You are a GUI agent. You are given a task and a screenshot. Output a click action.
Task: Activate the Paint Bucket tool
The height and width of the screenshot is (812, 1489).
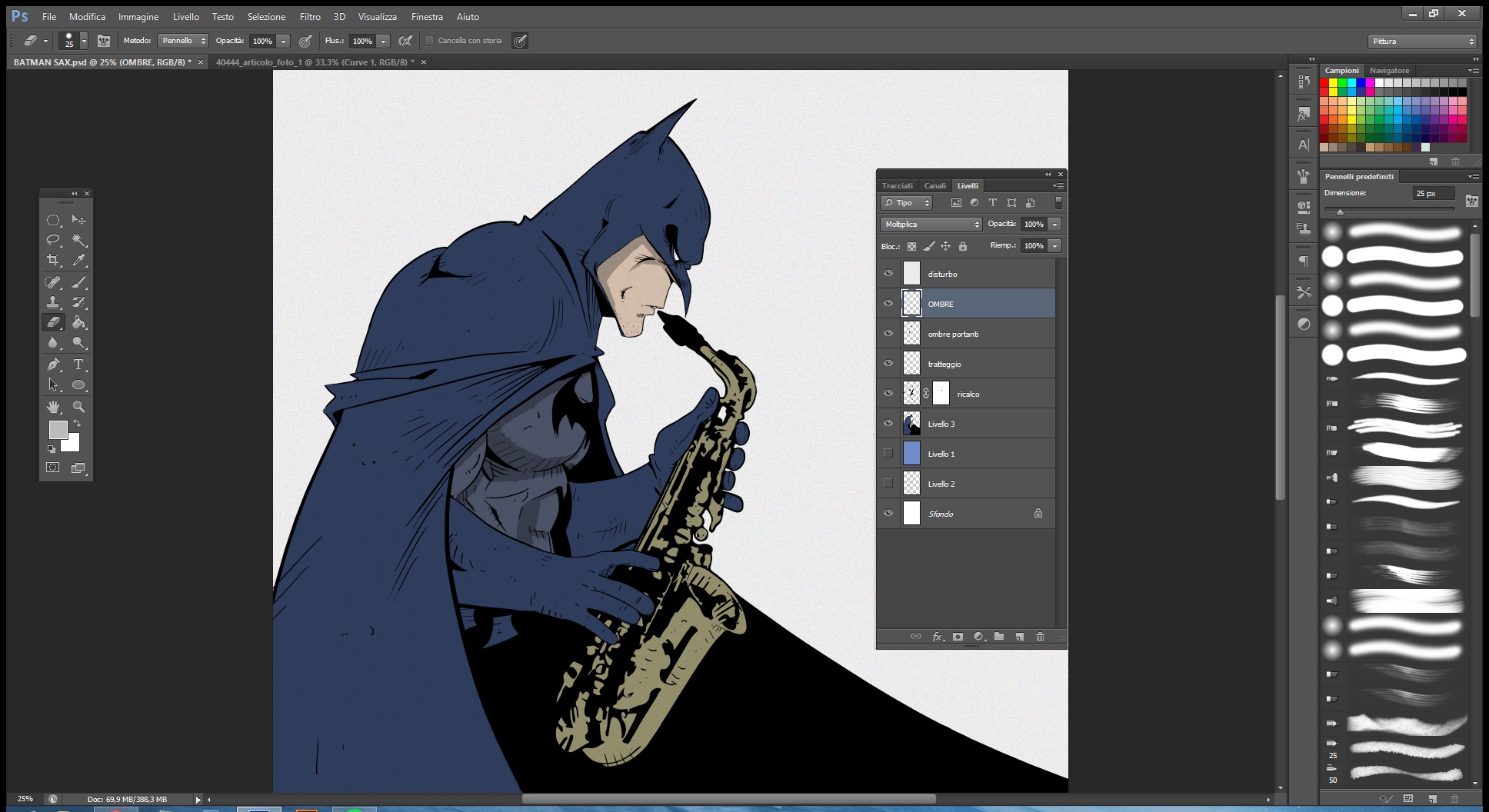(x=78, y=323)
